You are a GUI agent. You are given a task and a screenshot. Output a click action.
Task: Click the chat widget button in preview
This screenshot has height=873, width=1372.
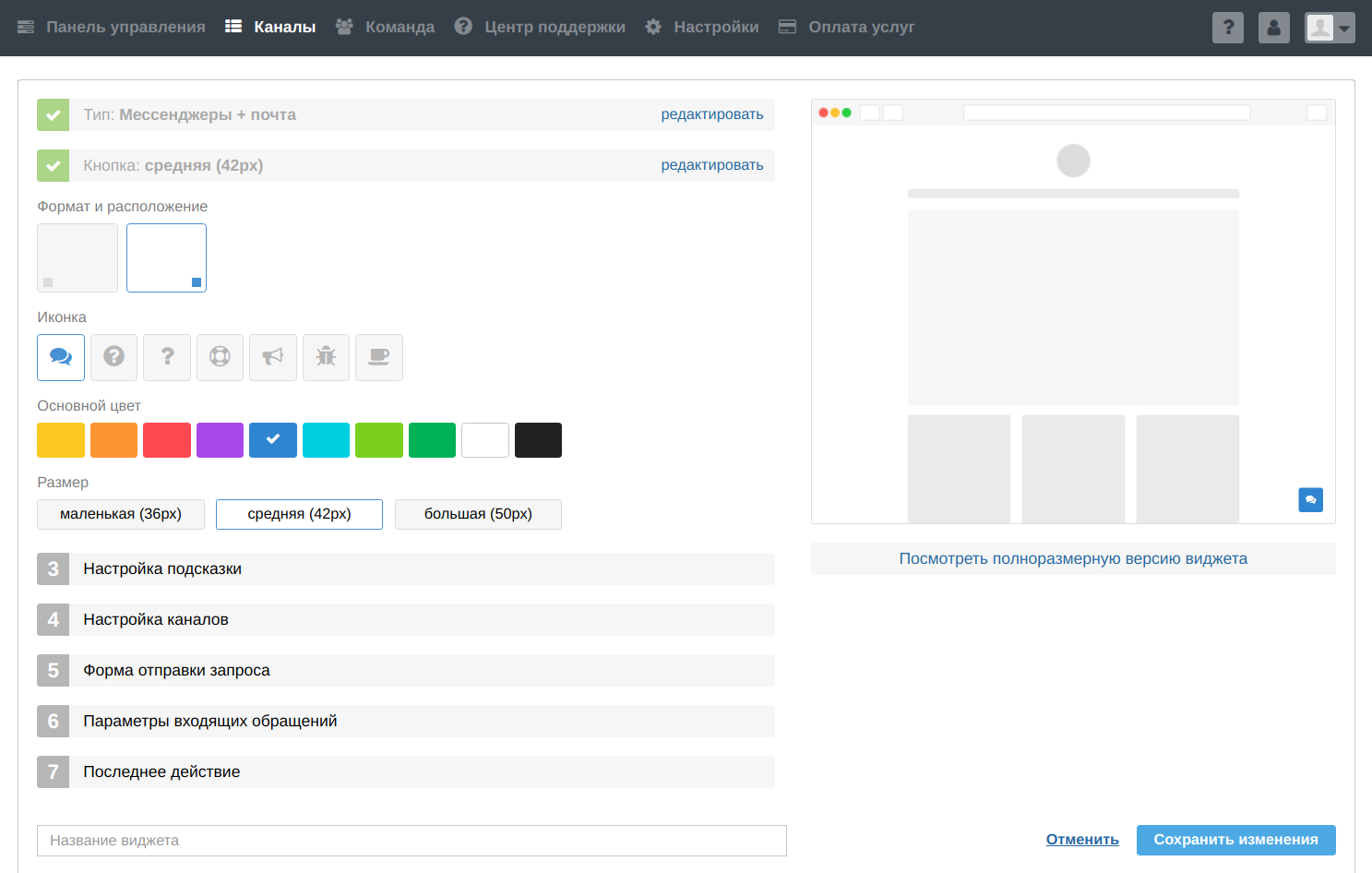(1311, 499)
